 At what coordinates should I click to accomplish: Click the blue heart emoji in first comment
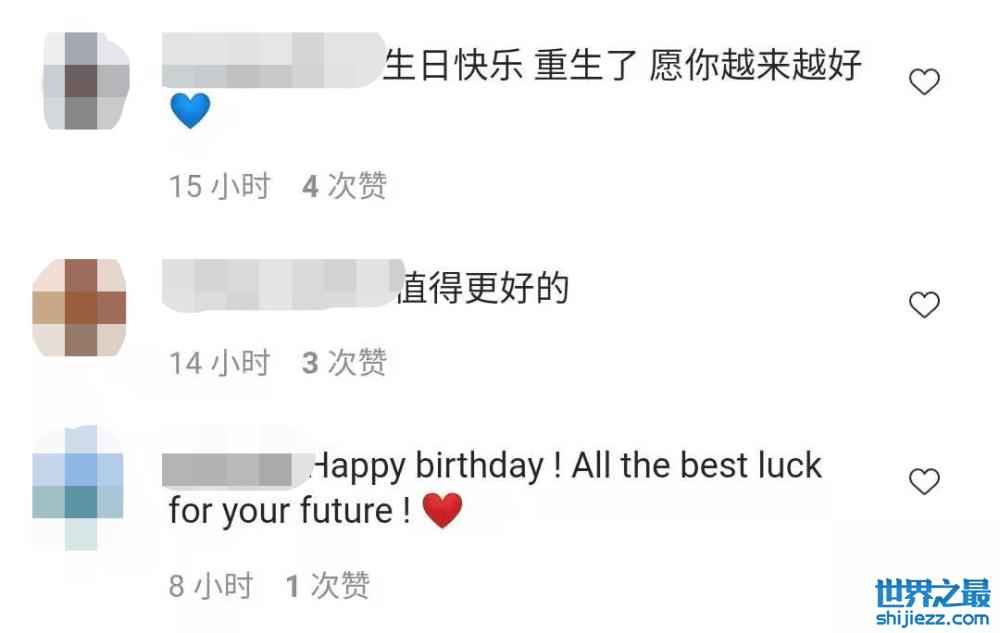click(190, 110)
